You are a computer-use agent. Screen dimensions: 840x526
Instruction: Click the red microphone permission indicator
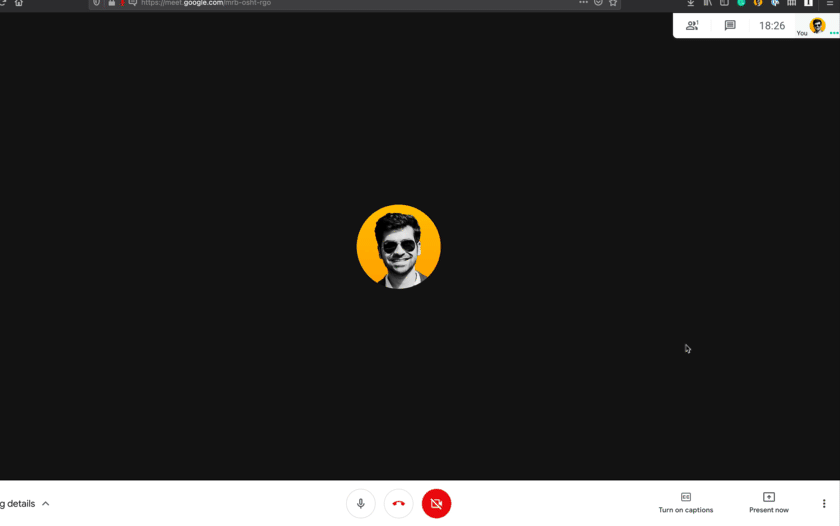pos(122,3)
